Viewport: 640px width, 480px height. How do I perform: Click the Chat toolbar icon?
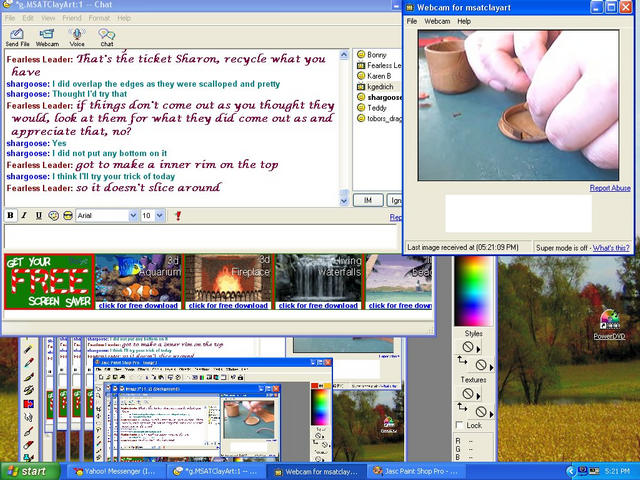(107, 37)
